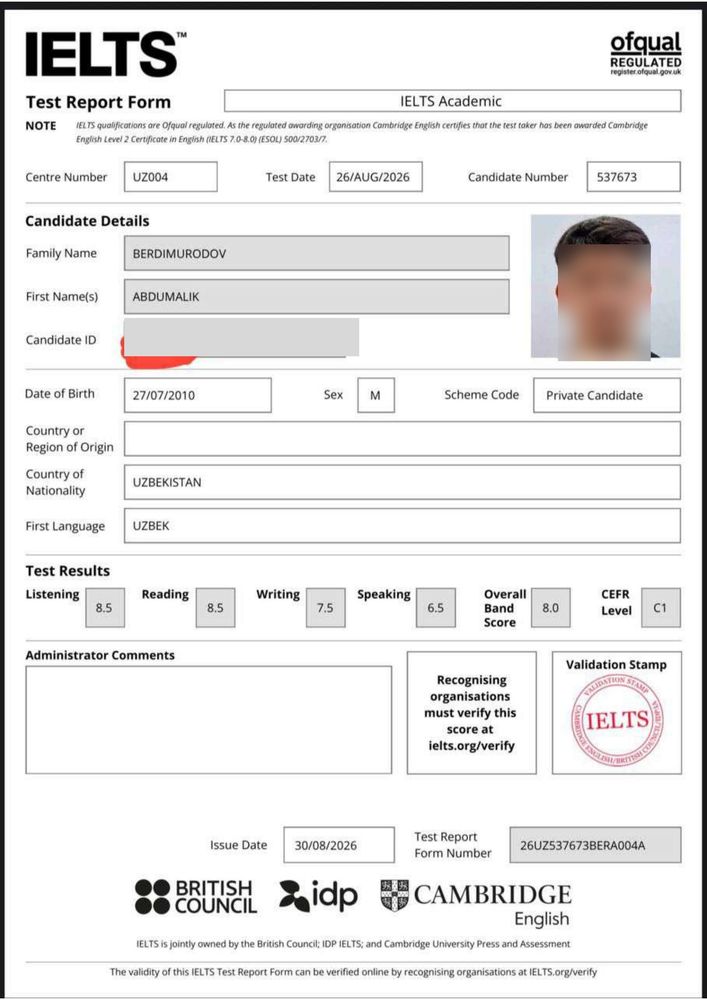
Task: Click the Date of Birth field 27/07/2010
Action: coord(198,395)
